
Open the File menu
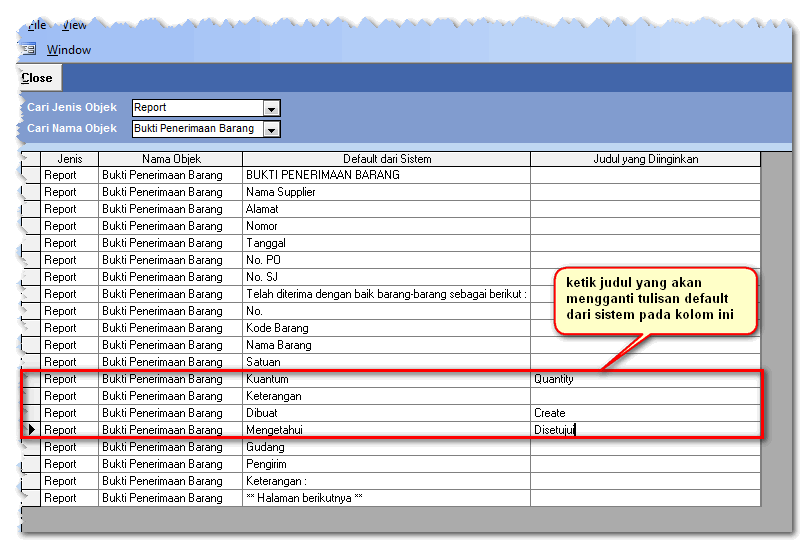[37, 25]
